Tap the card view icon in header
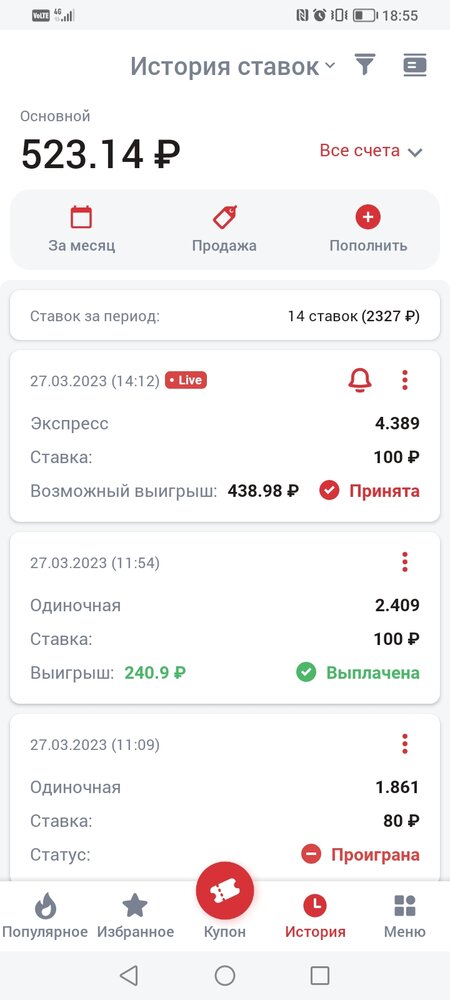The height and width of the screenshot is (1000, 450). [415, 65]
